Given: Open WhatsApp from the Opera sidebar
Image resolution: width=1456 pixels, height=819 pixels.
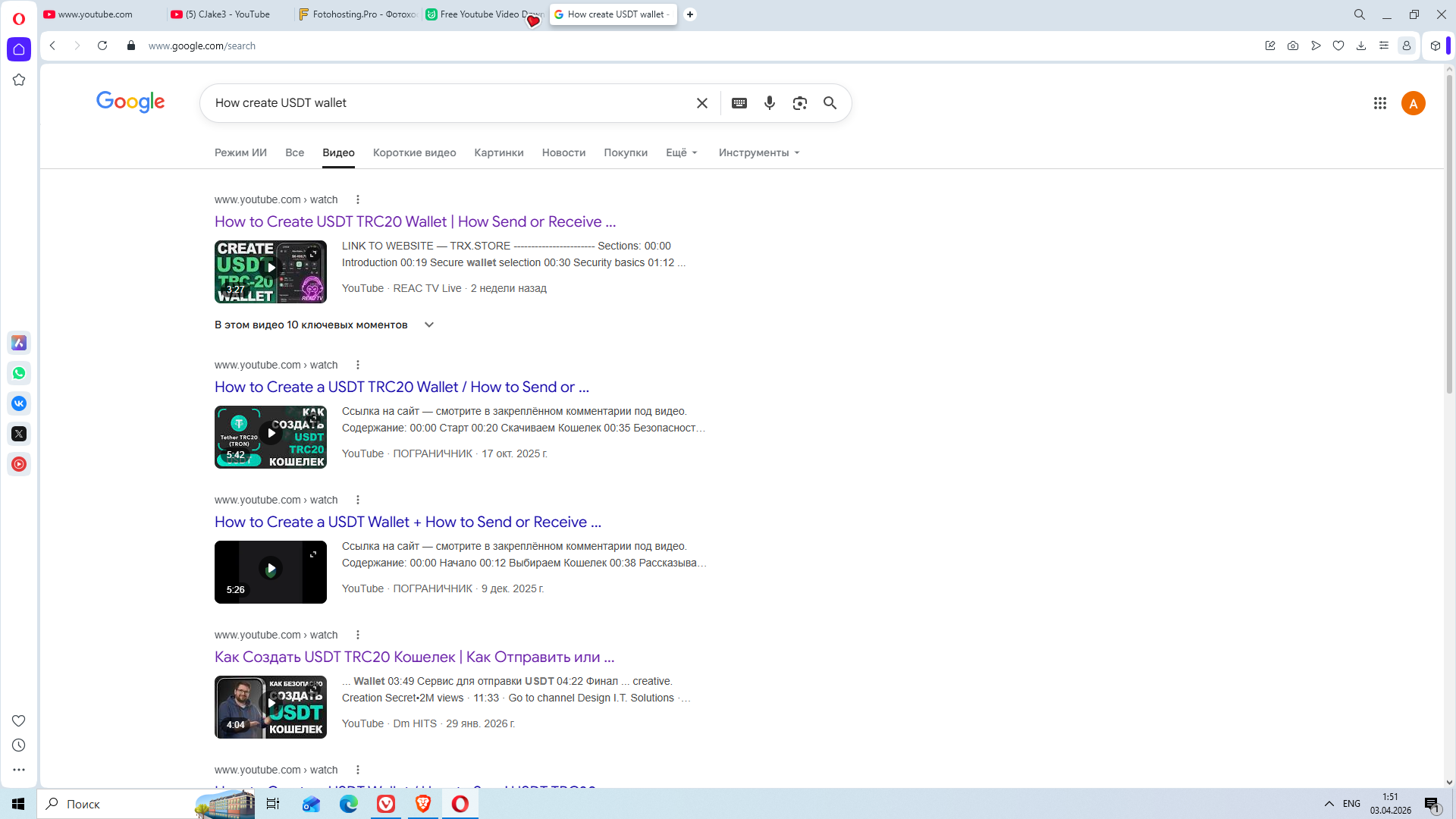Looking at the screenshot, I should point(19,373).
